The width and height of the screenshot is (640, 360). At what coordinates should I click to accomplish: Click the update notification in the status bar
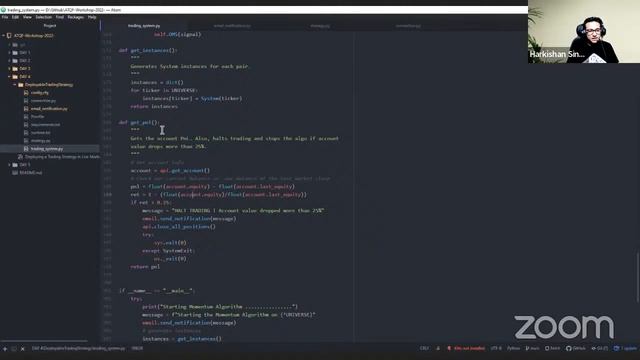point(625,349)
